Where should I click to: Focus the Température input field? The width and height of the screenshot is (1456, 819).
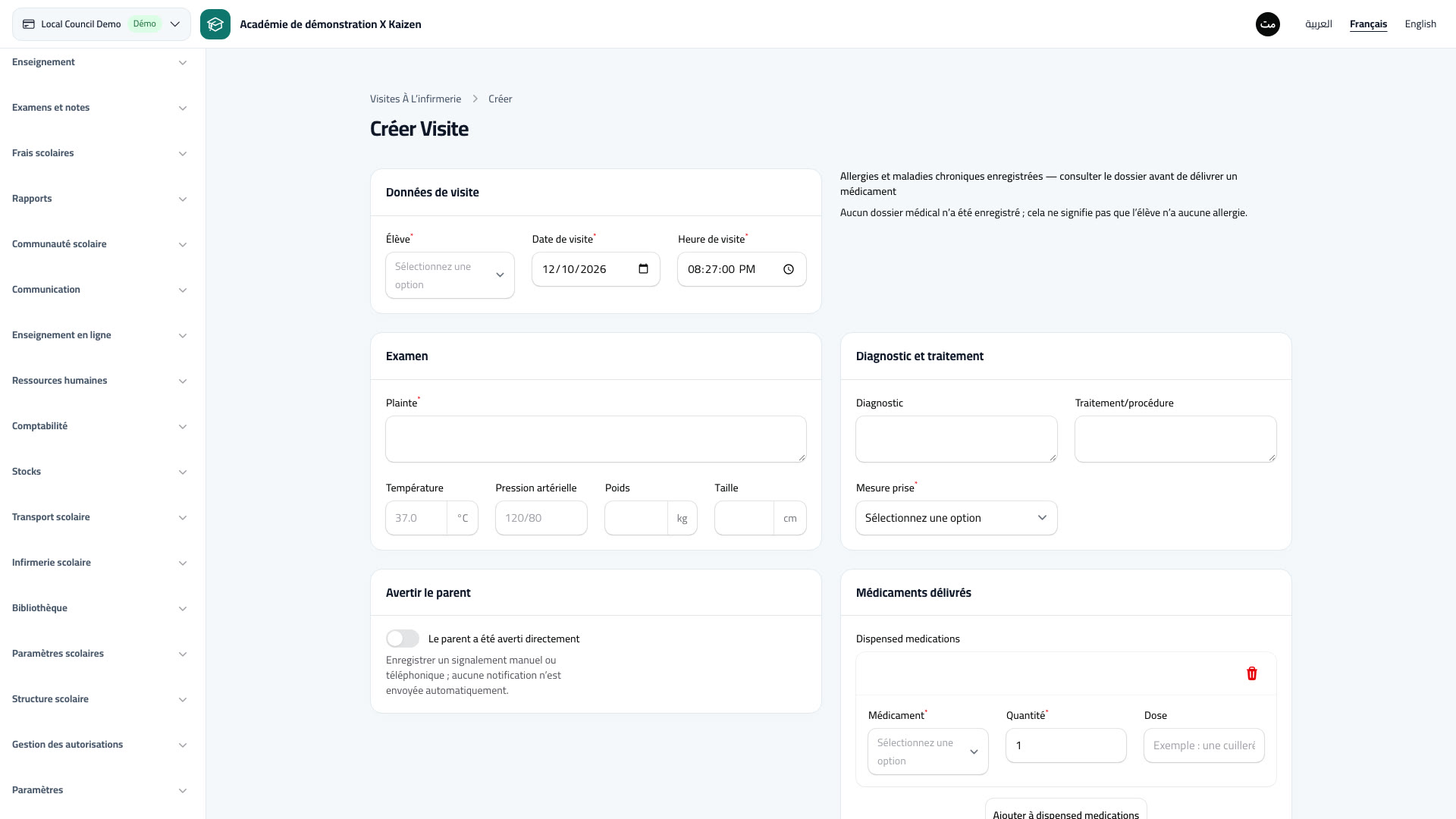click(x=416, y=518)
